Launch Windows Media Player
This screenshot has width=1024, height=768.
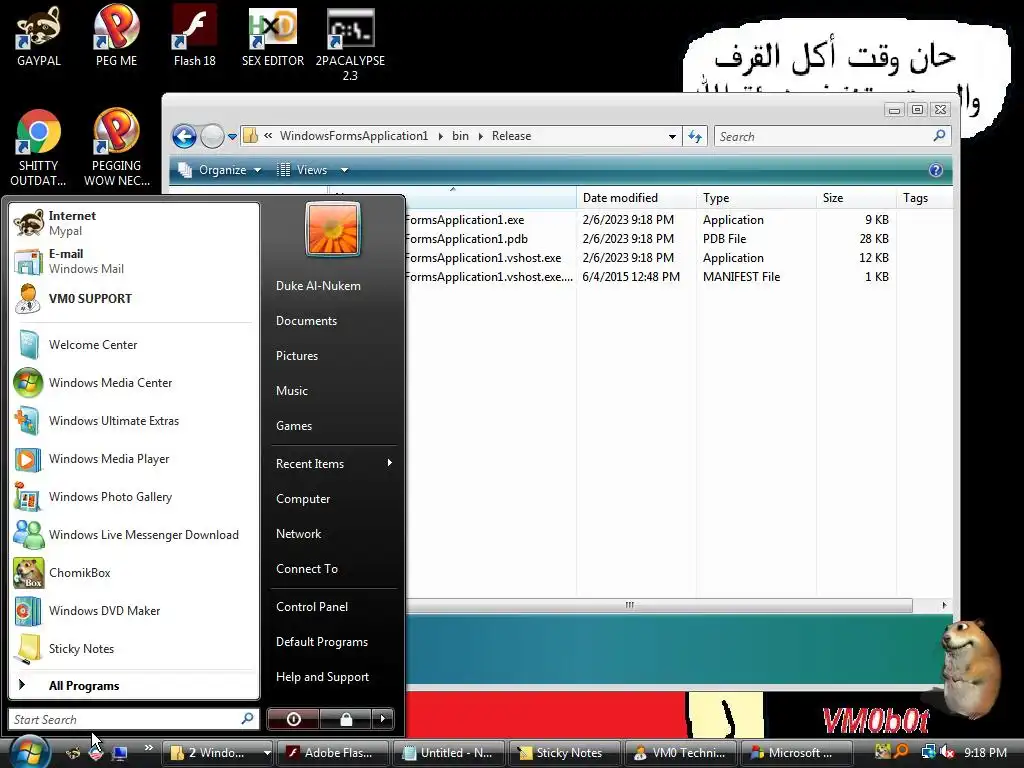133,459
